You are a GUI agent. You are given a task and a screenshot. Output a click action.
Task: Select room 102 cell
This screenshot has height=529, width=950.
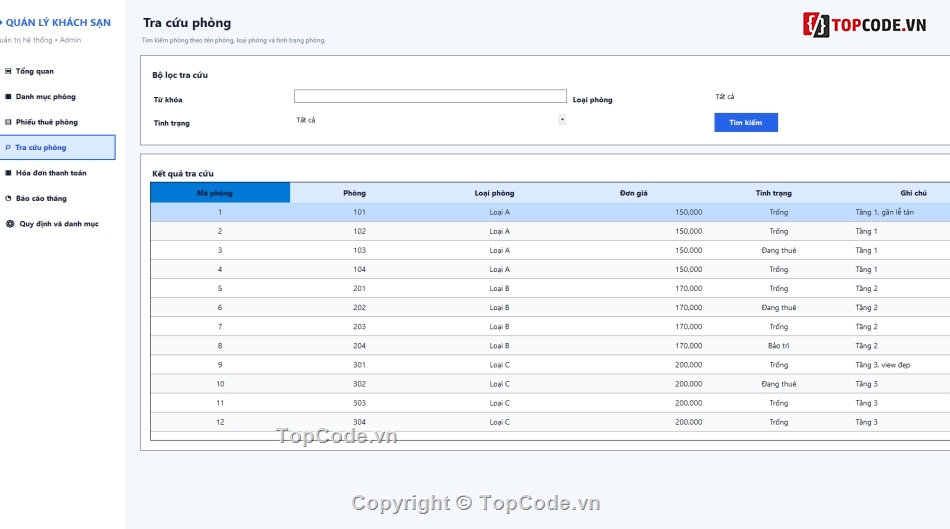359,231
